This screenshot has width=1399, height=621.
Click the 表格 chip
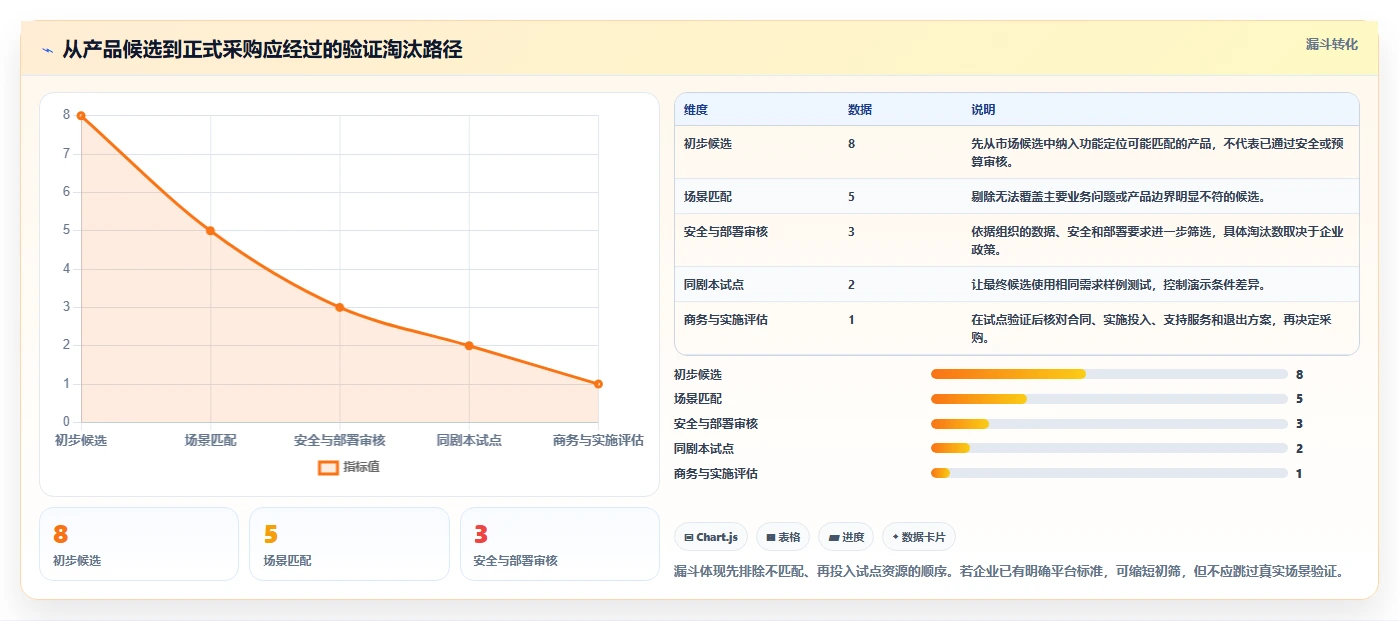coord(783,537)
